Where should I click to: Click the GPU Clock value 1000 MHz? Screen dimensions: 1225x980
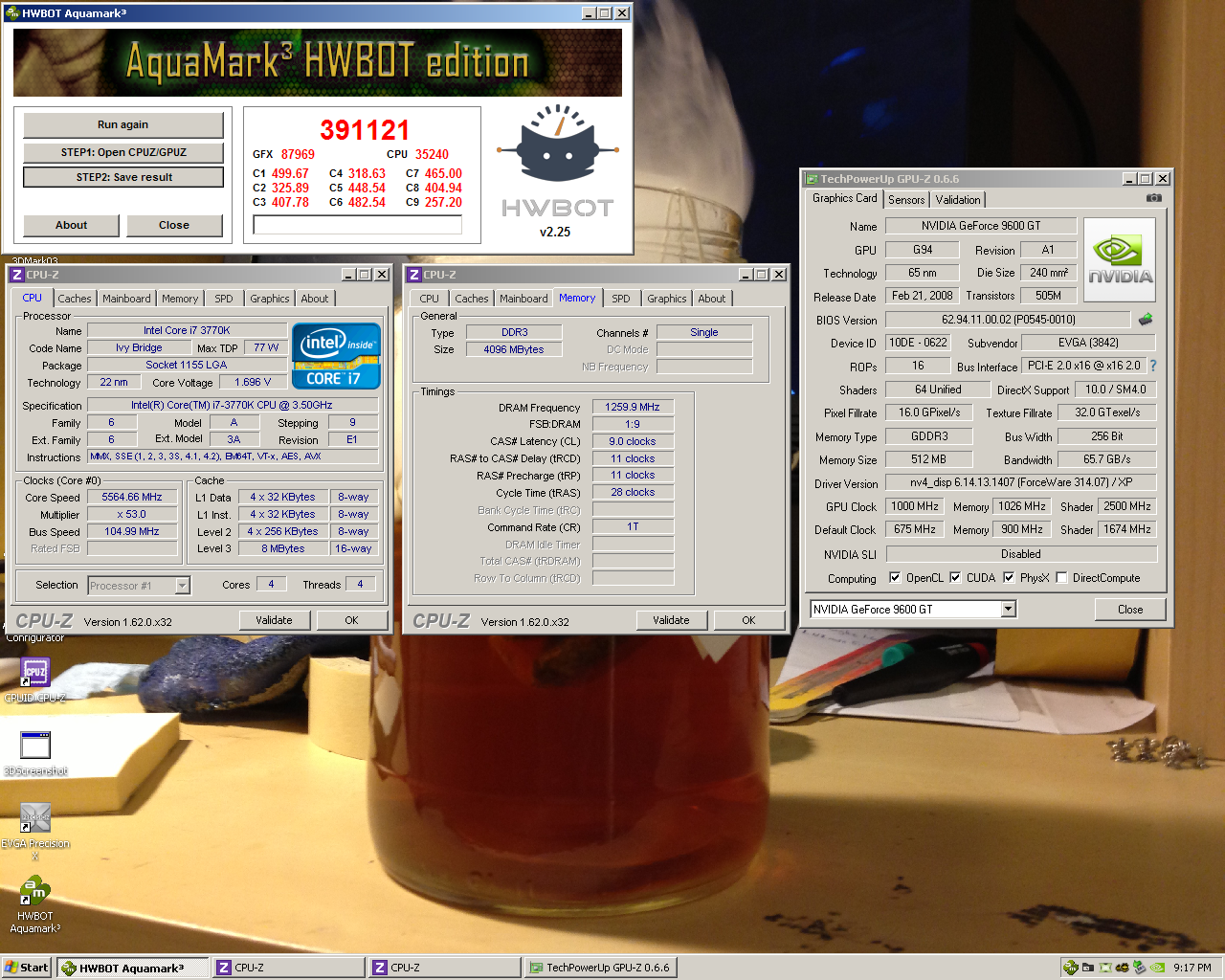[x=915, y=506]
